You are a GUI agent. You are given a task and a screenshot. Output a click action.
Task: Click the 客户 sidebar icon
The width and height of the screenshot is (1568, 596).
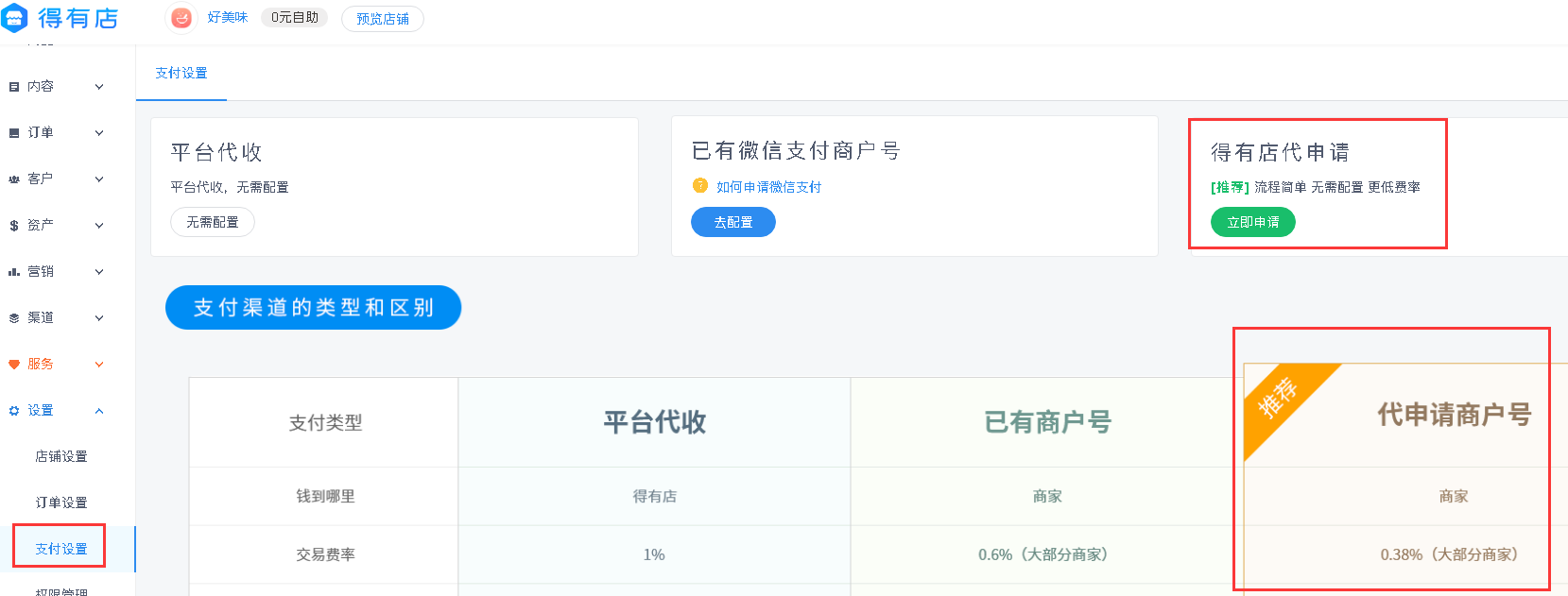(x=14, y=179)
